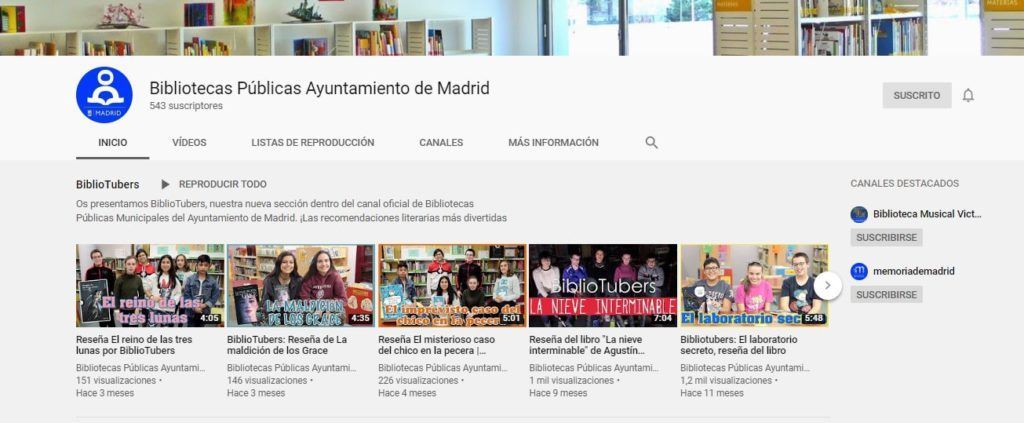
Task: Open El reino de las tres lunas thumbnail
Action: click(150, 285)
